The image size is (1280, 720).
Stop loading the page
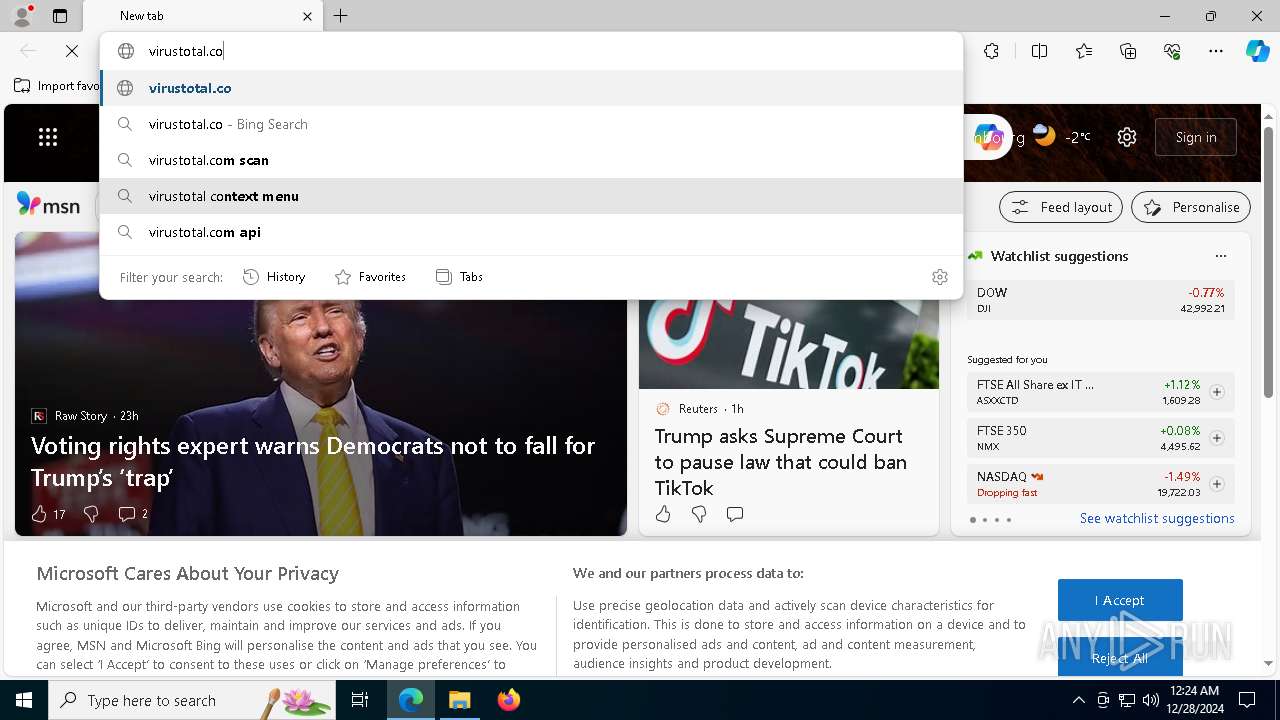[x=72, y=51]
